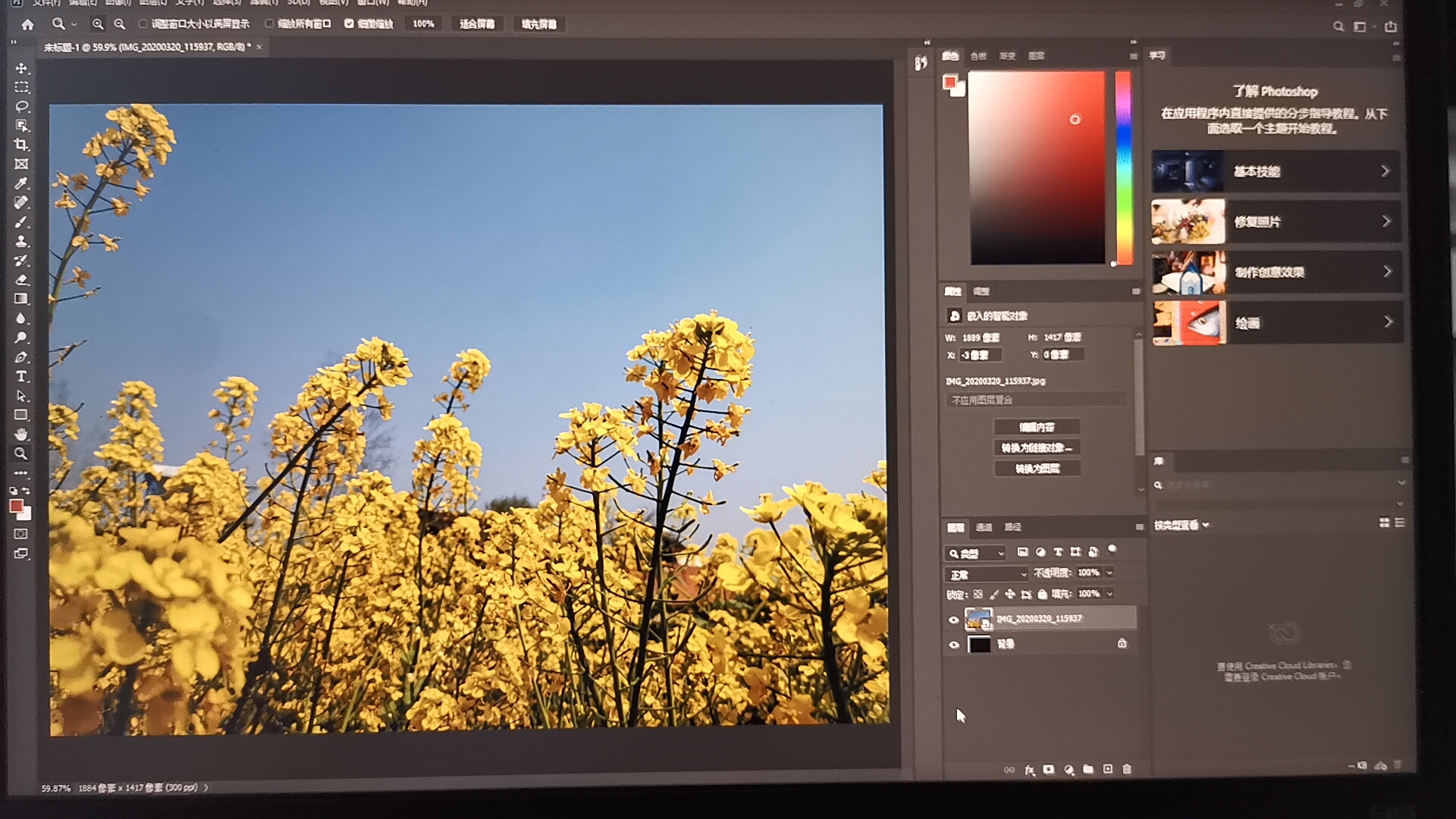Switch to the 通道 tab
The height and width of the screenshot is (819, 1456).
(984, 527)
